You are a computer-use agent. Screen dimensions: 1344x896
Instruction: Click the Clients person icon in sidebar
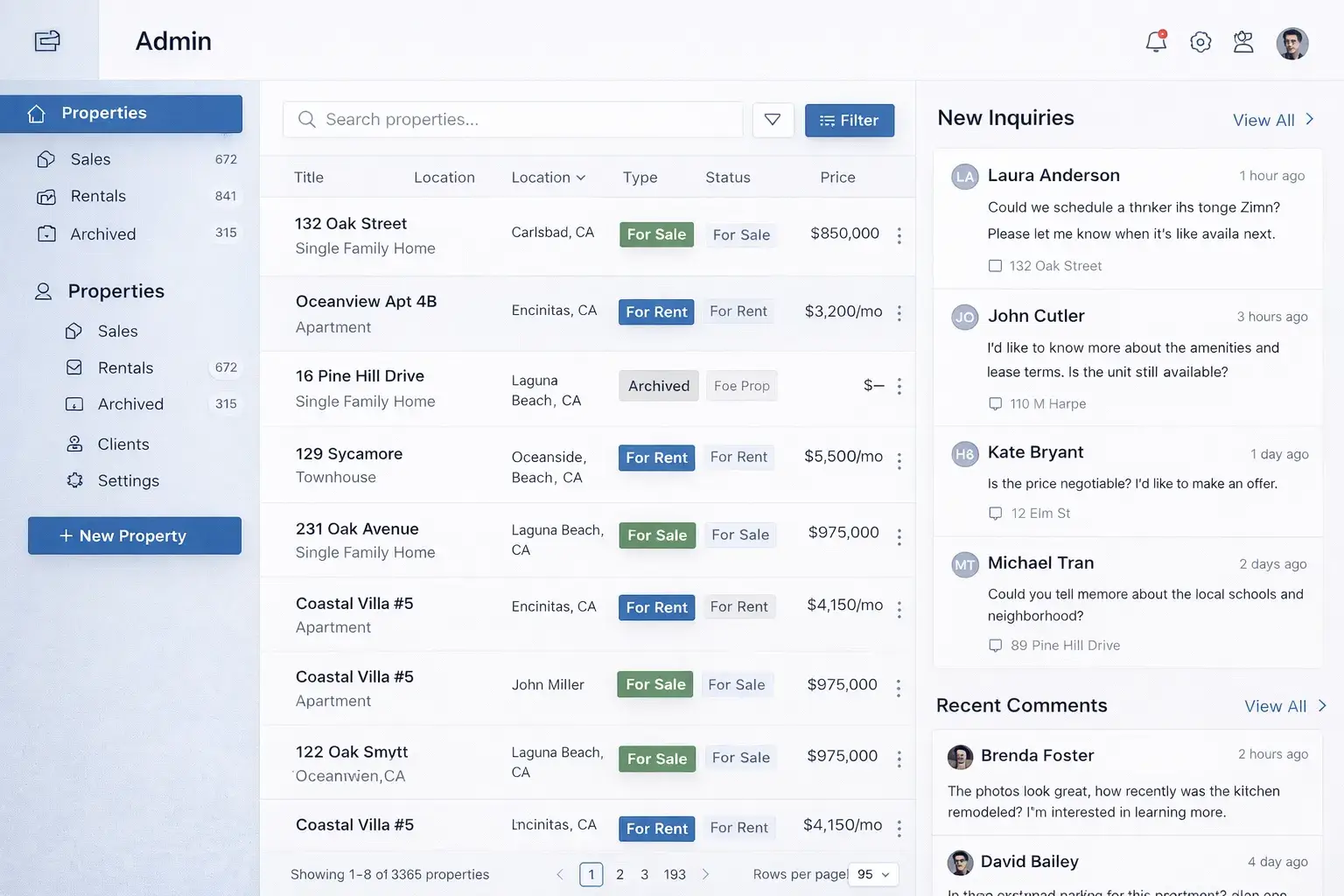pos(76,444)
